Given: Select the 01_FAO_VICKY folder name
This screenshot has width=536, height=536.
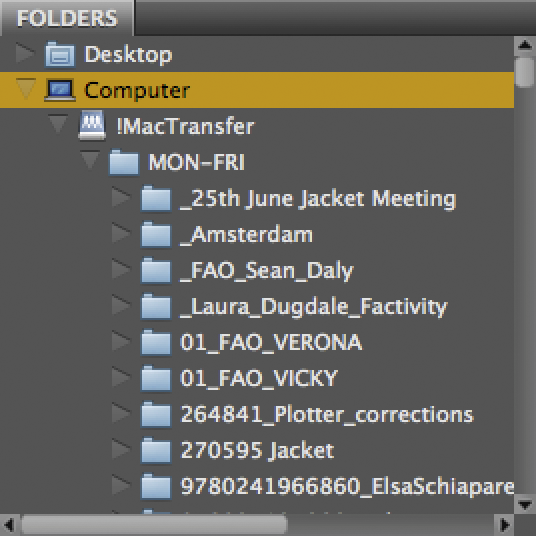Looking at the screenshot, I should [x=259, y=378].
